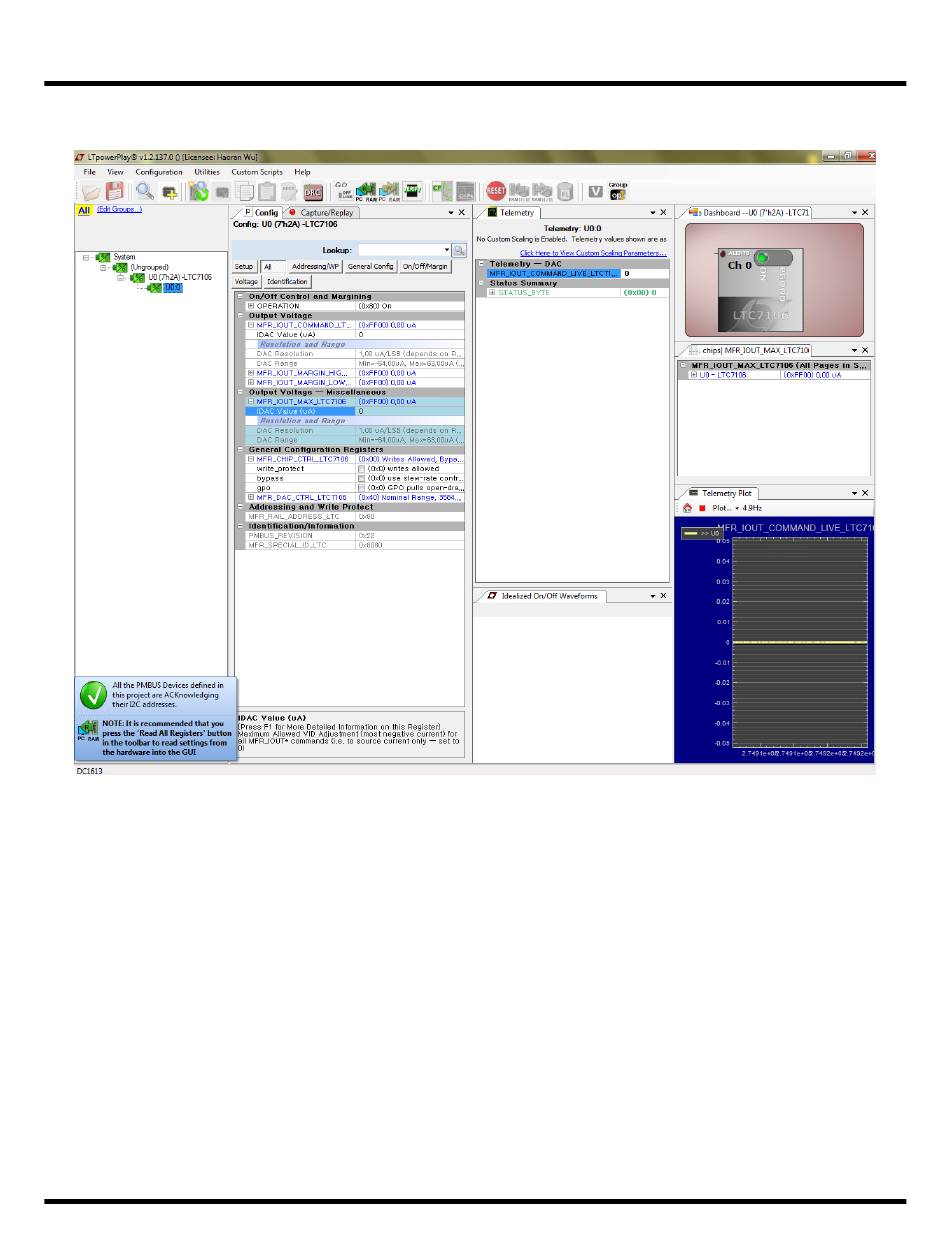Viewport: 950px width, 1248px height.
Task: Click the General Config filter button
Action: click(x=371, y=267)
